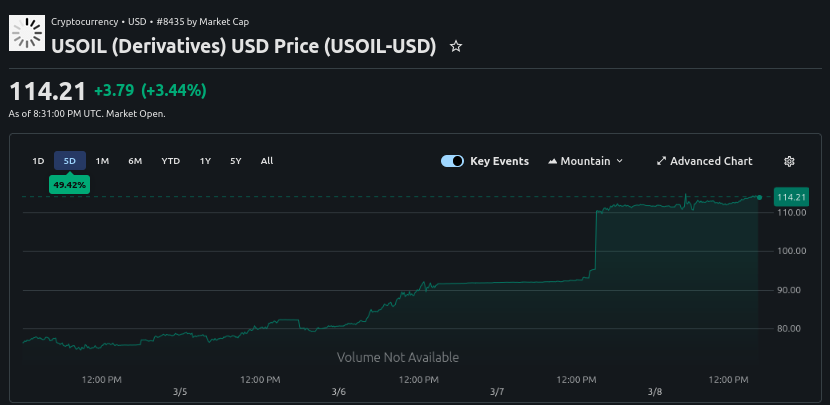Click the expand arrows icon beside Advanced Chart
830x405 pixels.
pos(661,161)
